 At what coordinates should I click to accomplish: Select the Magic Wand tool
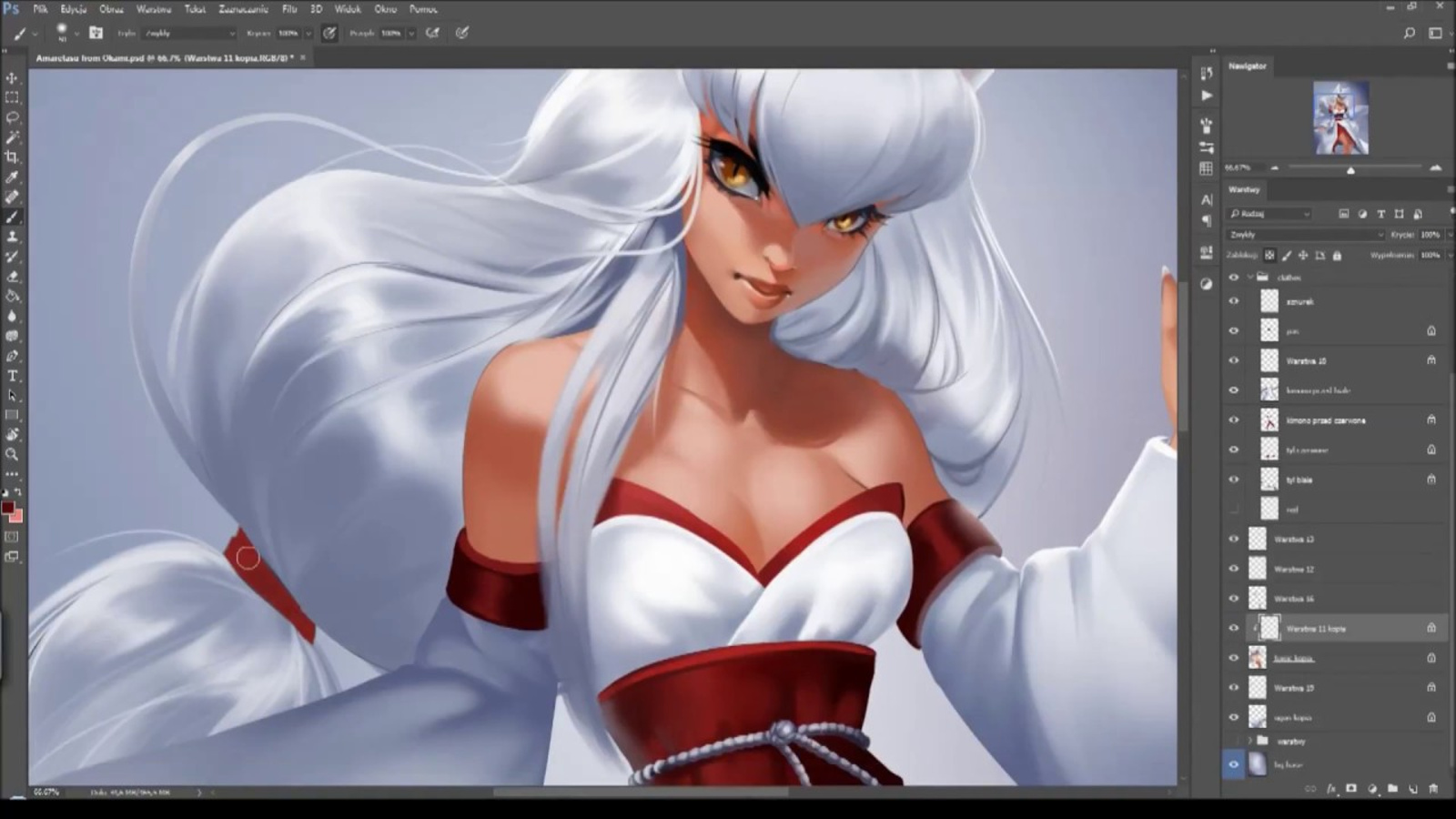pyautogui.click(x=12, y=137)
